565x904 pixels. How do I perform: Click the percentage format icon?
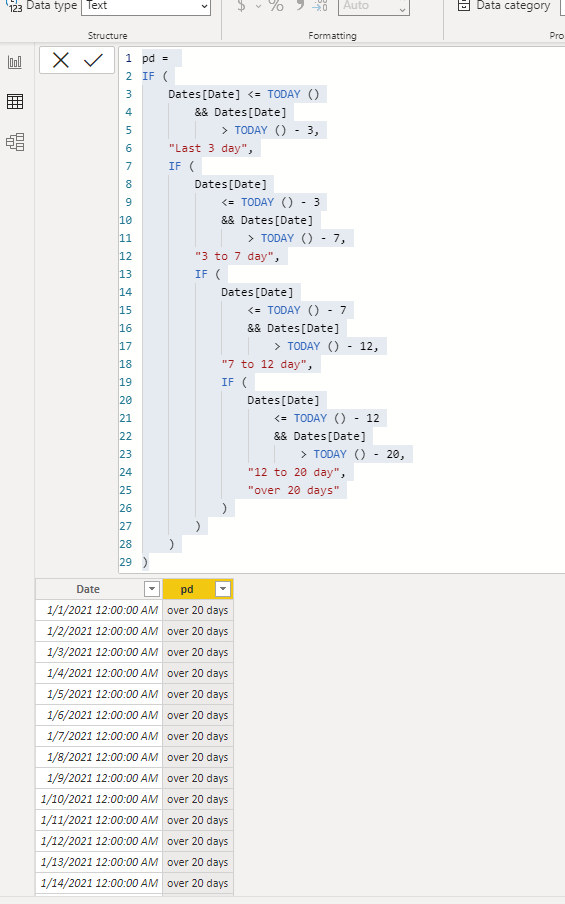pyautogui.click(x=276, y=6)
